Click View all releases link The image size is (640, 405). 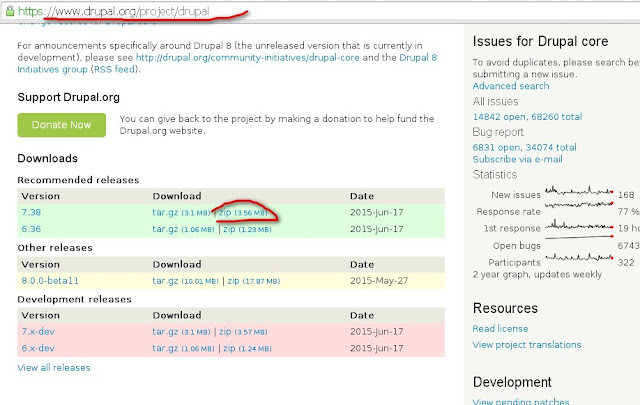(x=54, y=368)
